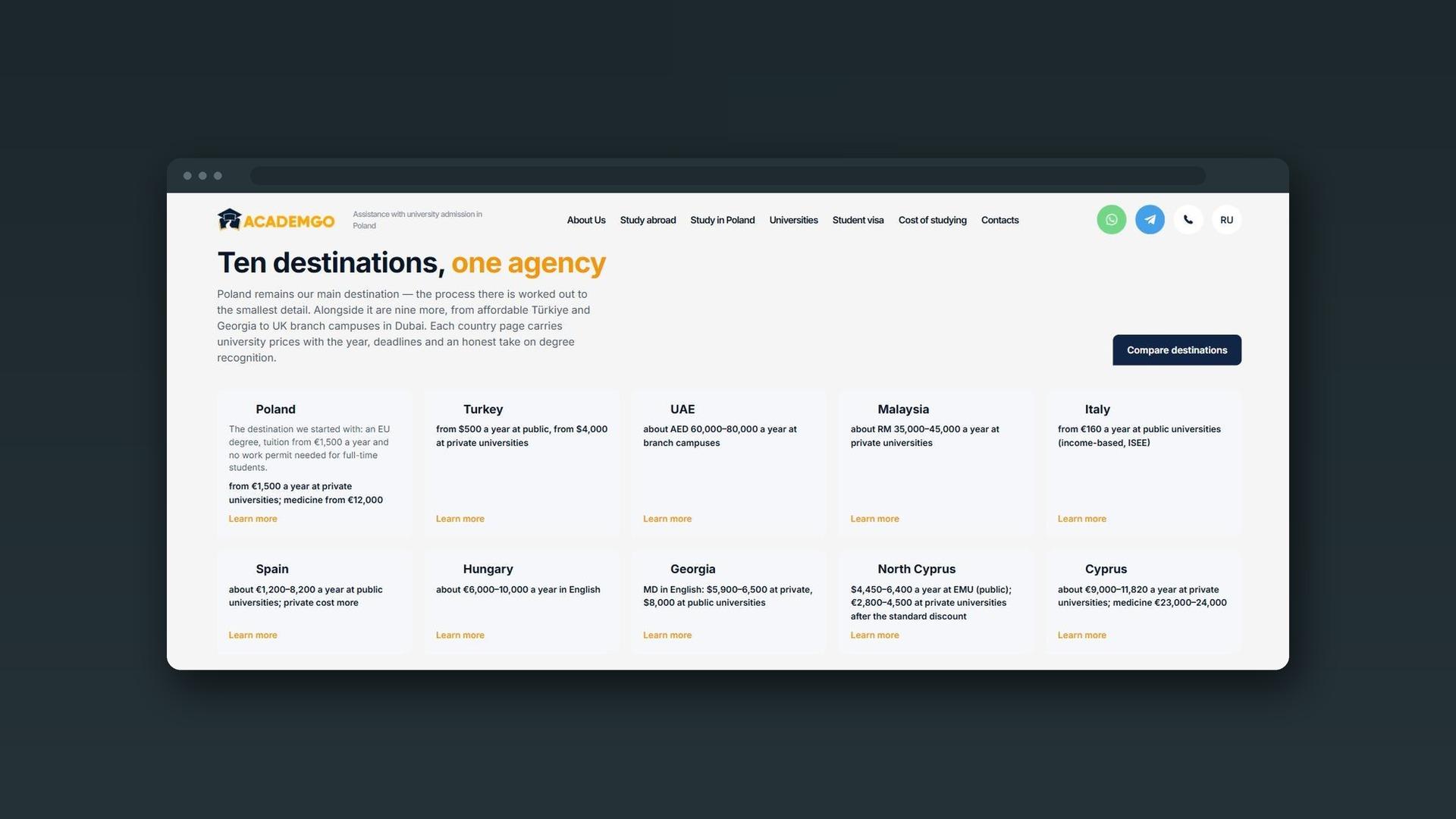Viewport: 1456px width, 819px height.
Task: Click the phone call icon
Action: click(1188, 220)
